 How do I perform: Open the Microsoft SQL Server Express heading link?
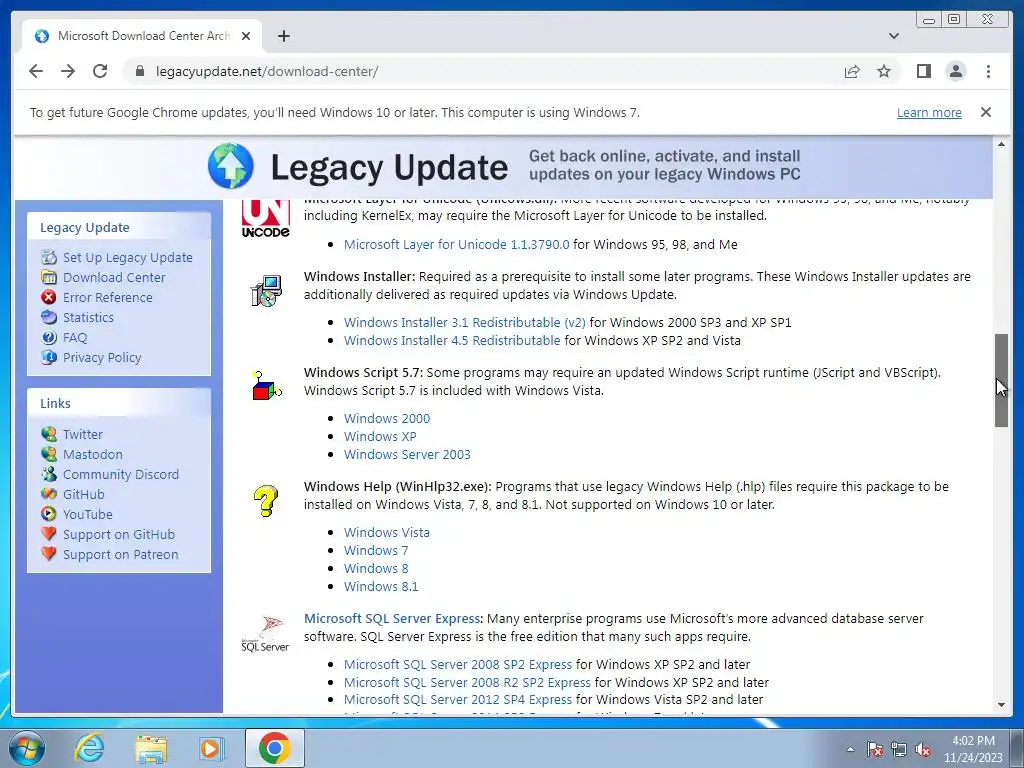coord(392,618)
